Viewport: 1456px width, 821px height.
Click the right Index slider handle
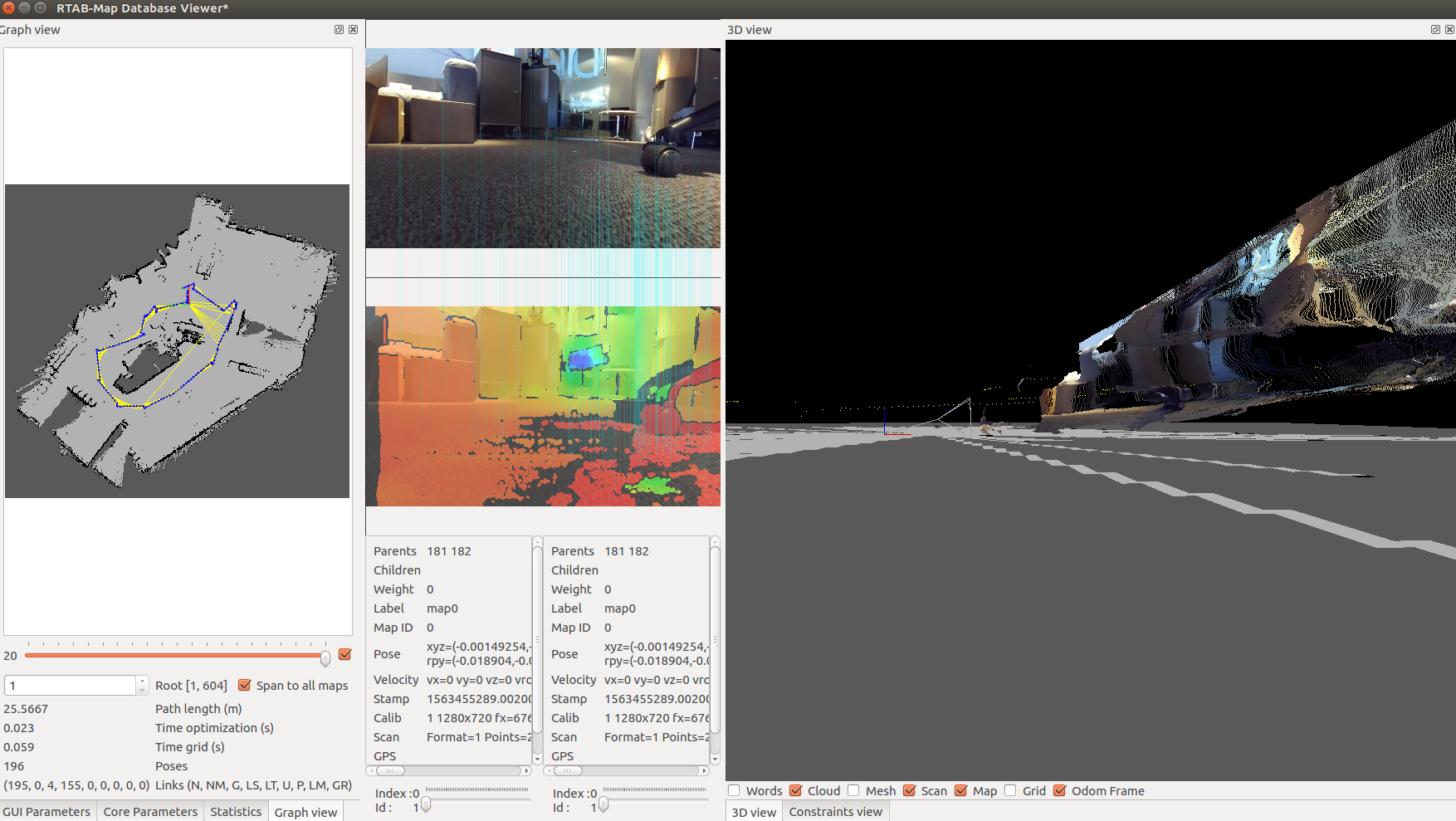(x=603, y=804)
